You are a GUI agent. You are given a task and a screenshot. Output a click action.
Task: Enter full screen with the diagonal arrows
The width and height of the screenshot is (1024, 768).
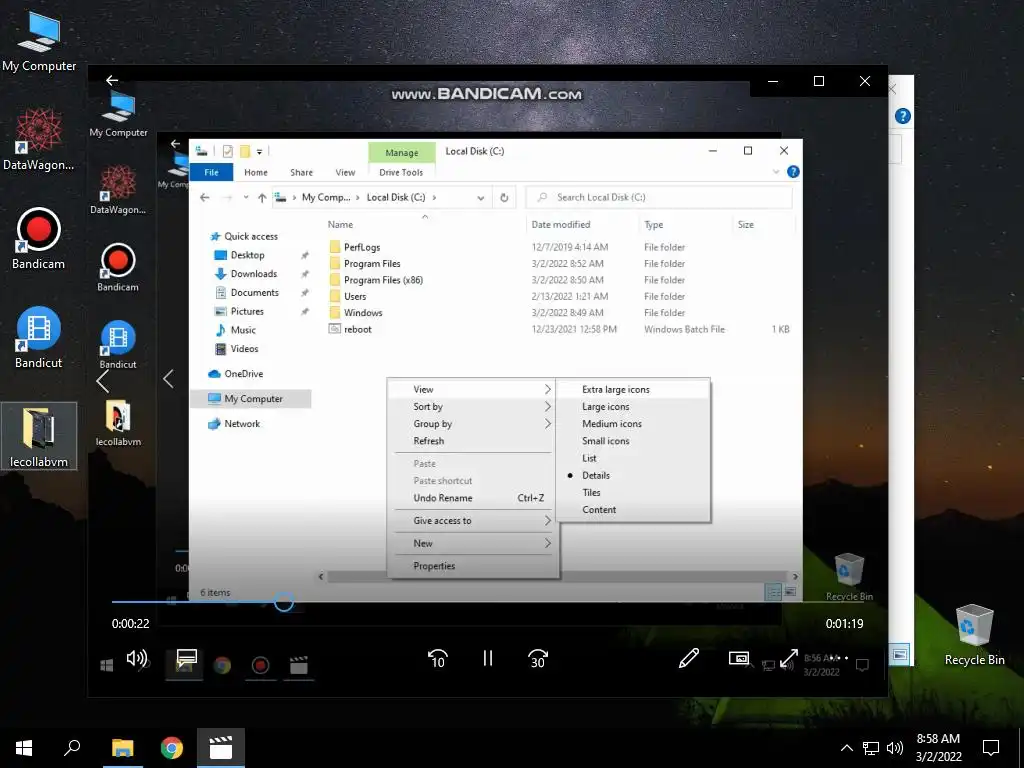(788, 658)
